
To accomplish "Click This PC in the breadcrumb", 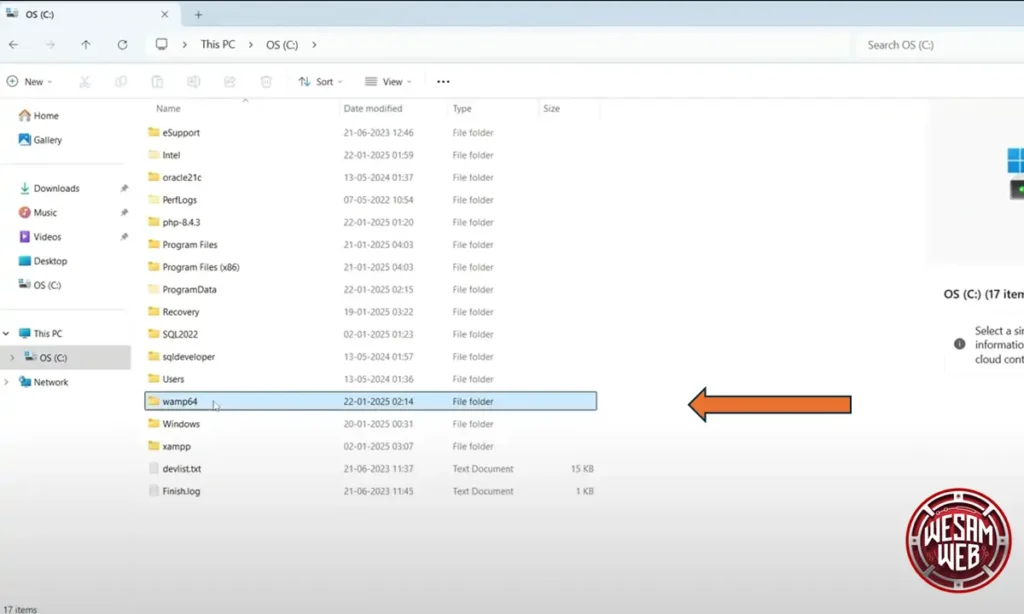I will [x=217, y=44].
